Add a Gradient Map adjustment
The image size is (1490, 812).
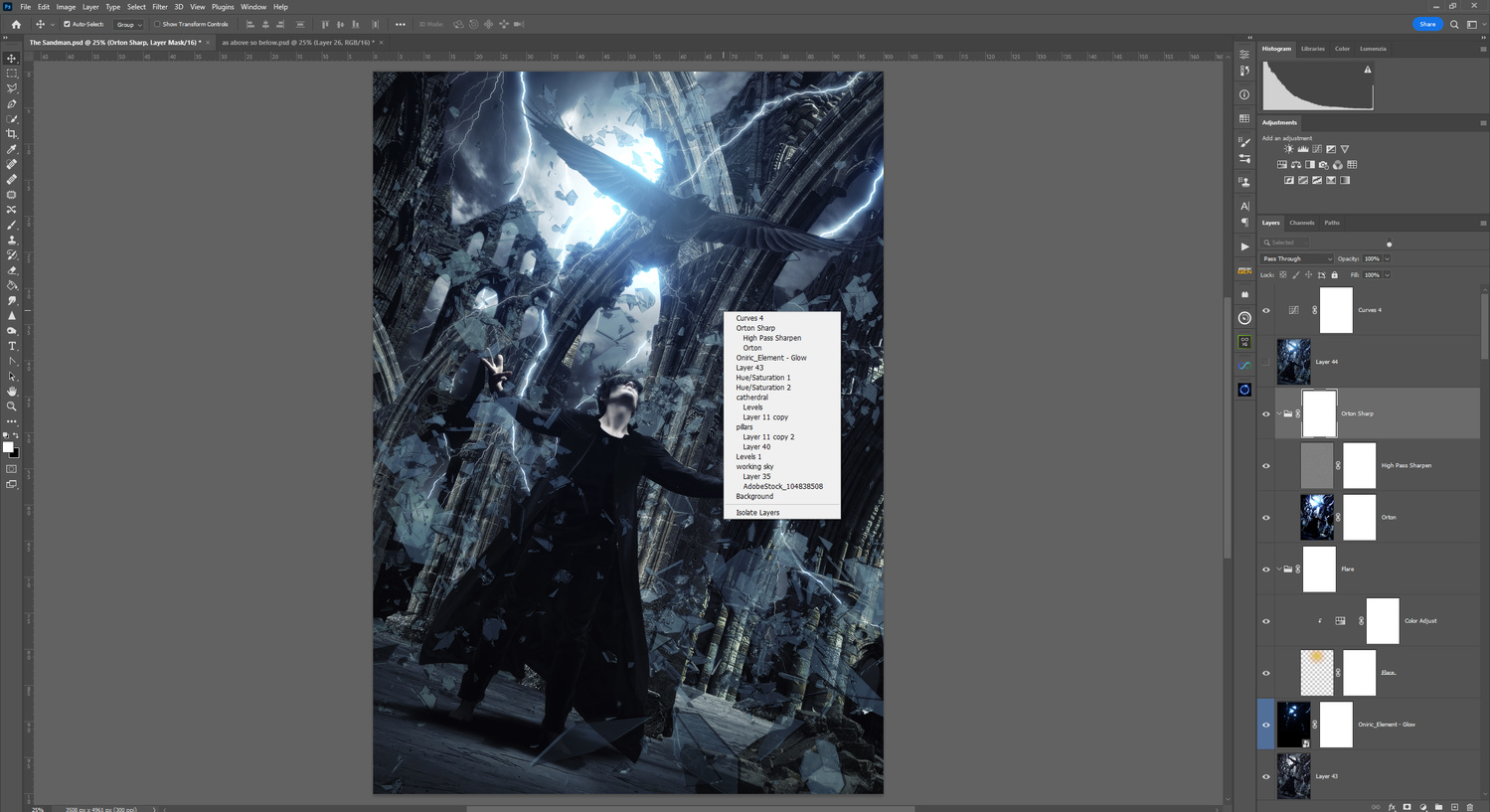(x=1345, y=181)
